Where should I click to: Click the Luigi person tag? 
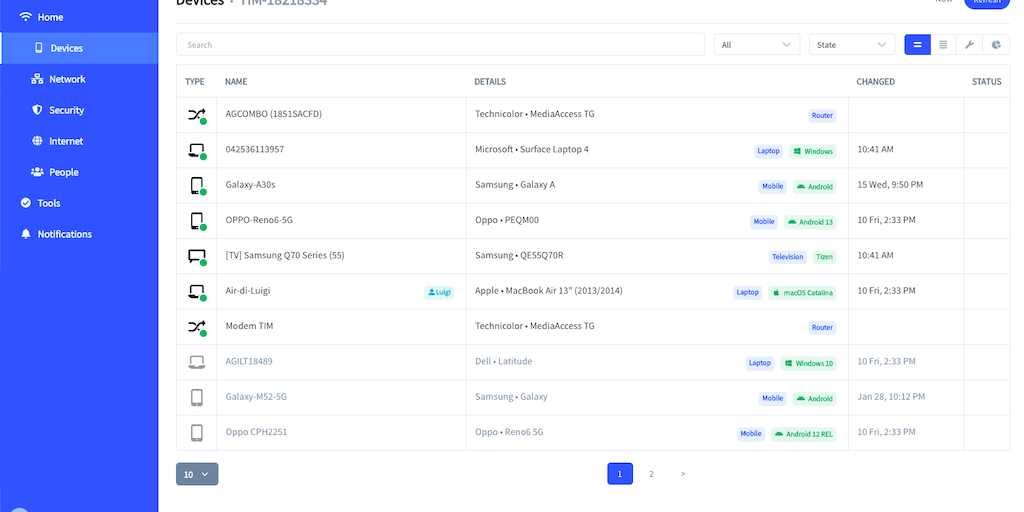point(439,293)
